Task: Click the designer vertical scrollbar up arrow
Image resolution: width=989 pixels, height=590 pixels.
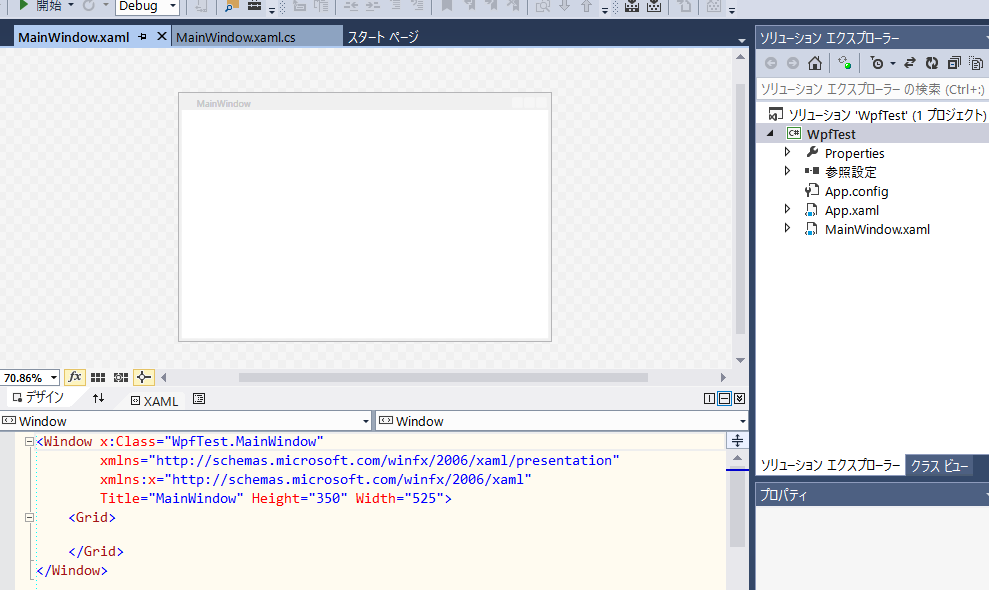Action: [x=740, y=57]
